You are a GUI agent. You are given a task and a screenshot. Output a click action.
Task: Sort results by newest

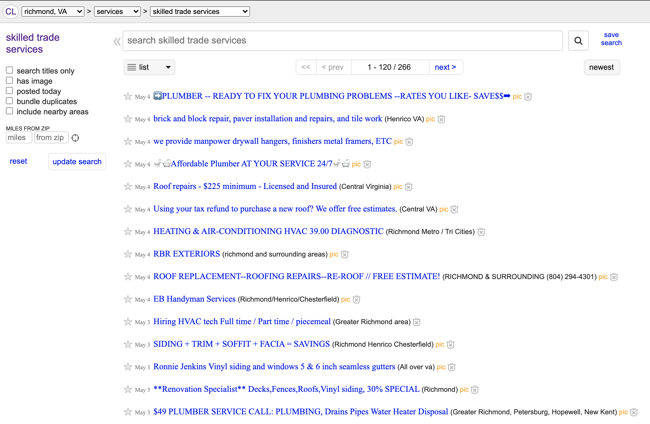[601, 67]
